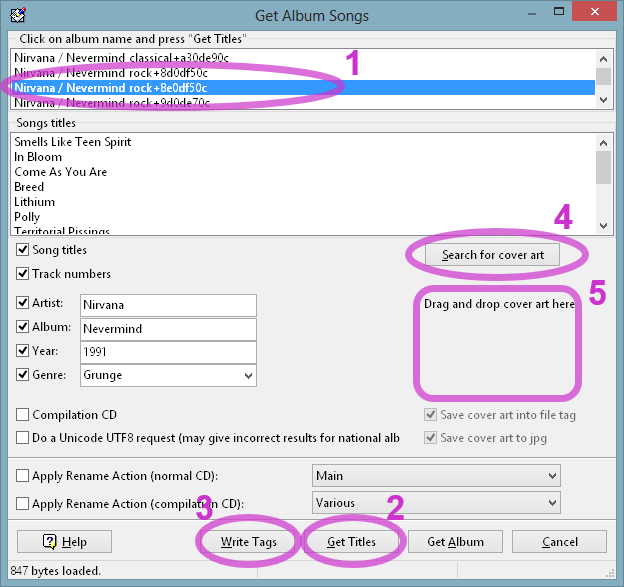Image resolution: width=624 pixels, height=587 pixels.
Task: Click the song titles scrollbar thumb
Action: pos(603,167)
